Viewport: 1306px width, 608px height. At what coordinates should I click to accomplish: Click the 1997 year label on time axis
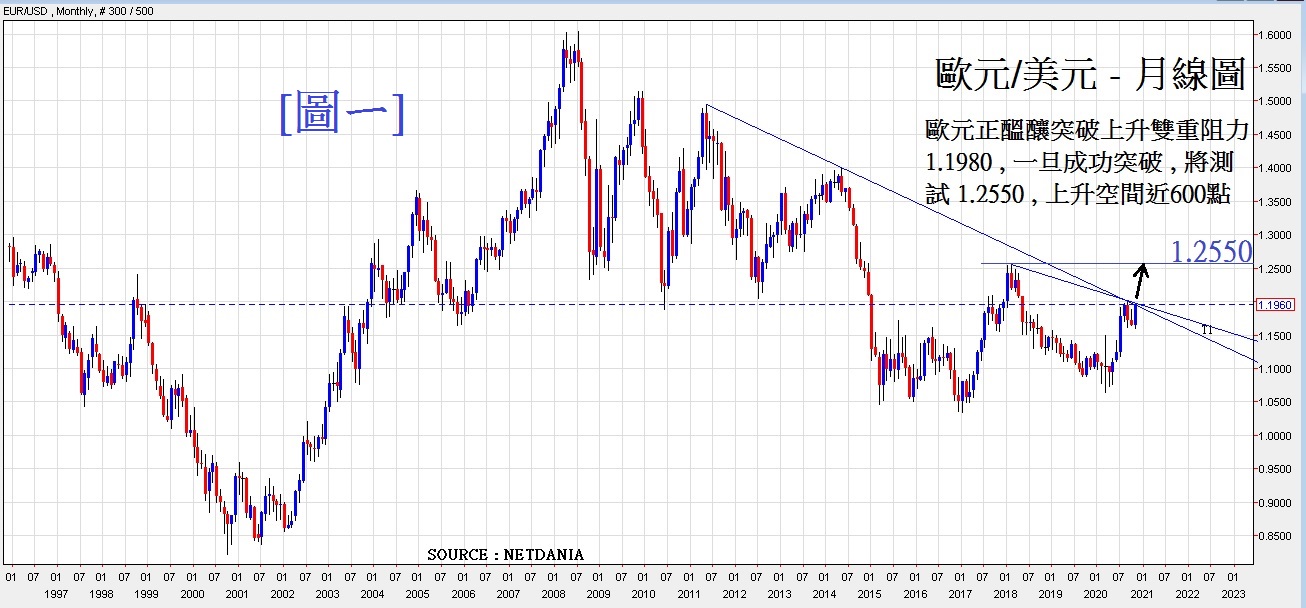(x=55, y=593)
